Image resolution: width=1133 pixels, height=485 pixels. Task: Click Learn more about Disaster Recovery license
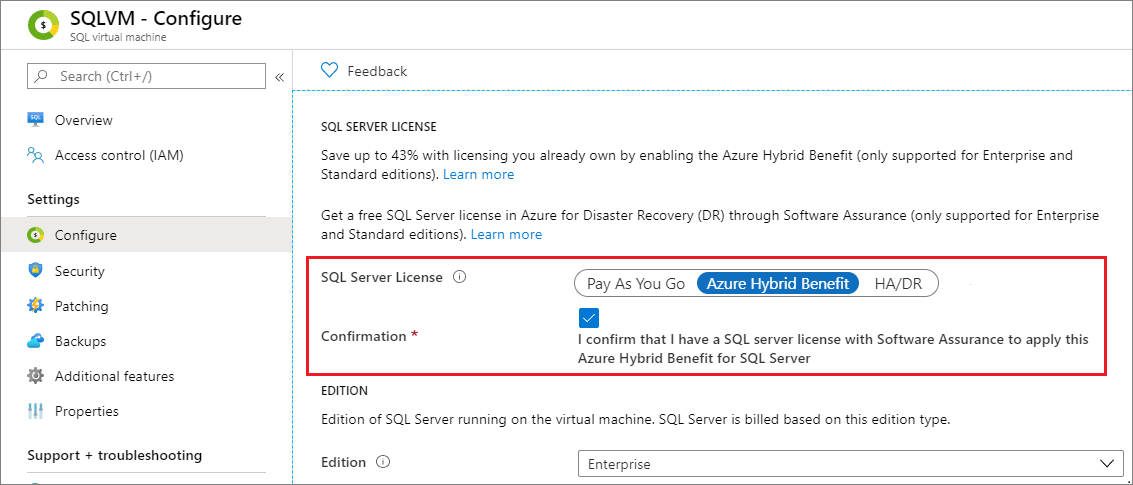click(506, 235)
